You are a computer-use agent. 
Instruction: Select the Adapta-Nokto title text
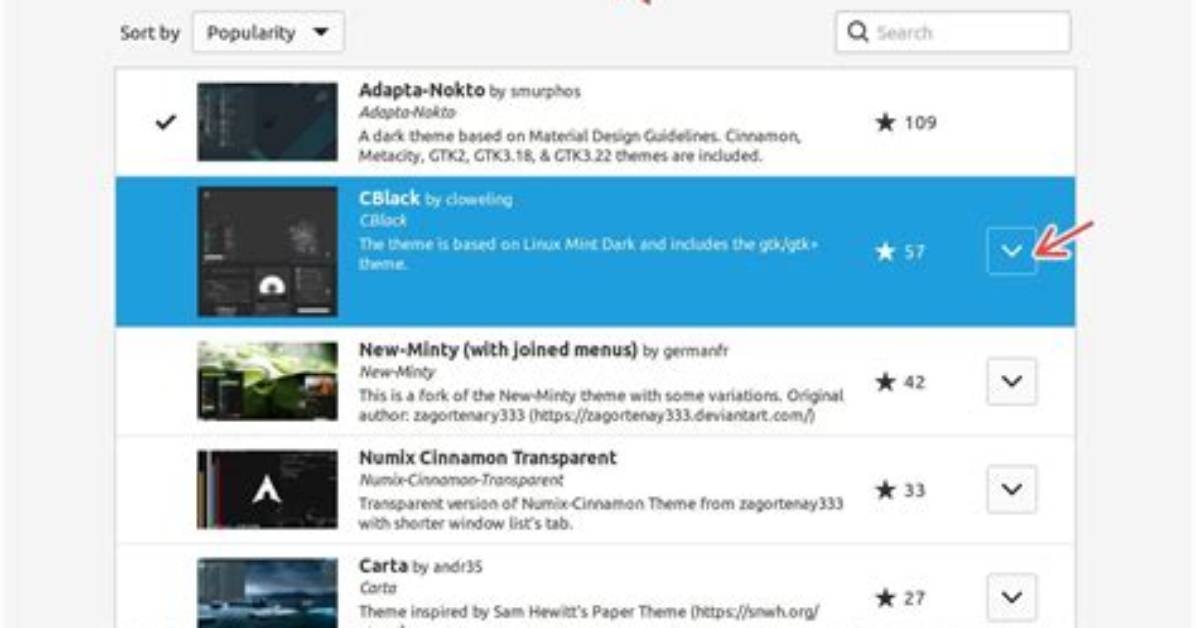click(x=422, y=90)
